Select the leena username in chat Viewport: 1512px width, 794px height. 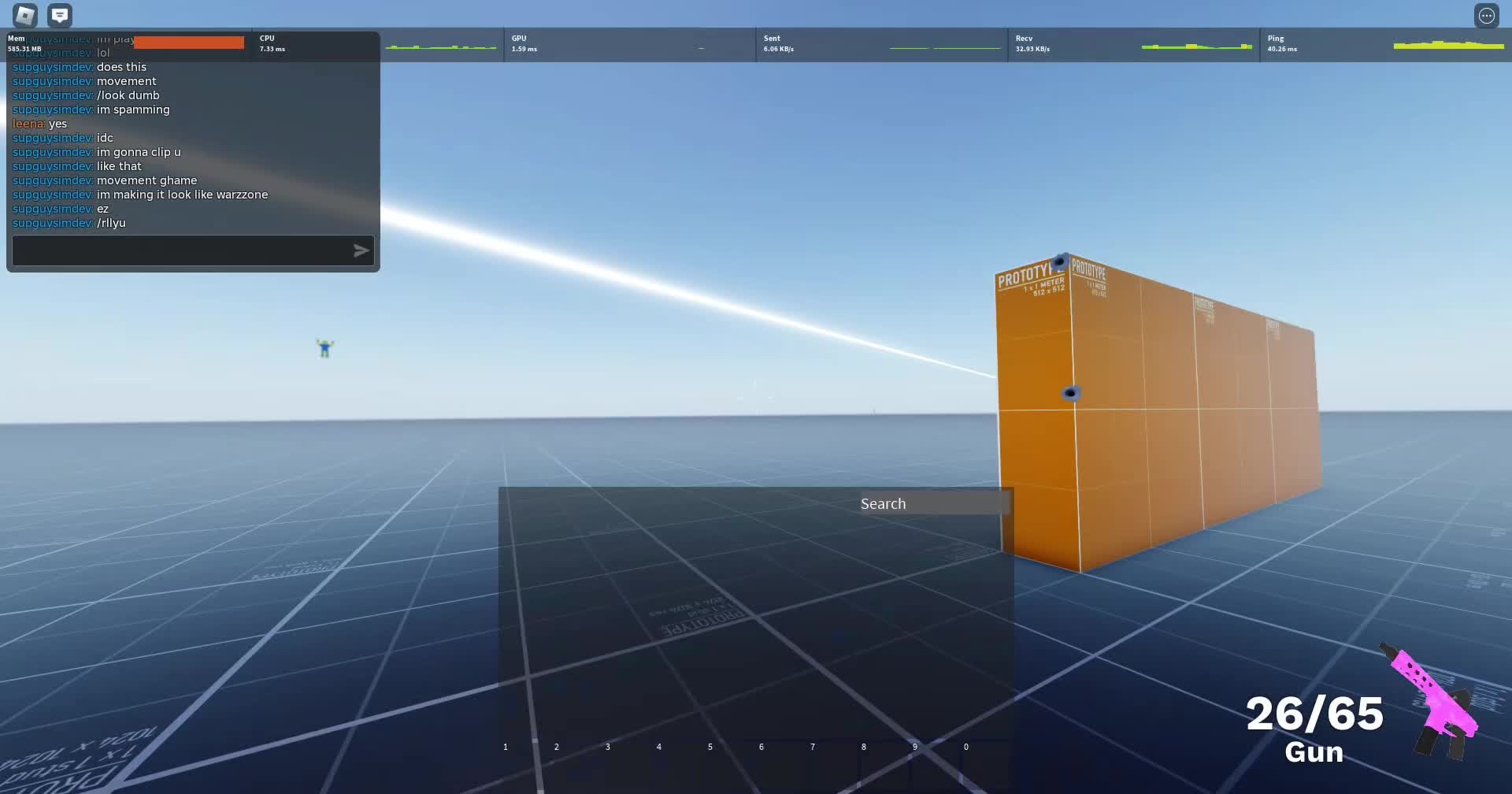(28, 124)
